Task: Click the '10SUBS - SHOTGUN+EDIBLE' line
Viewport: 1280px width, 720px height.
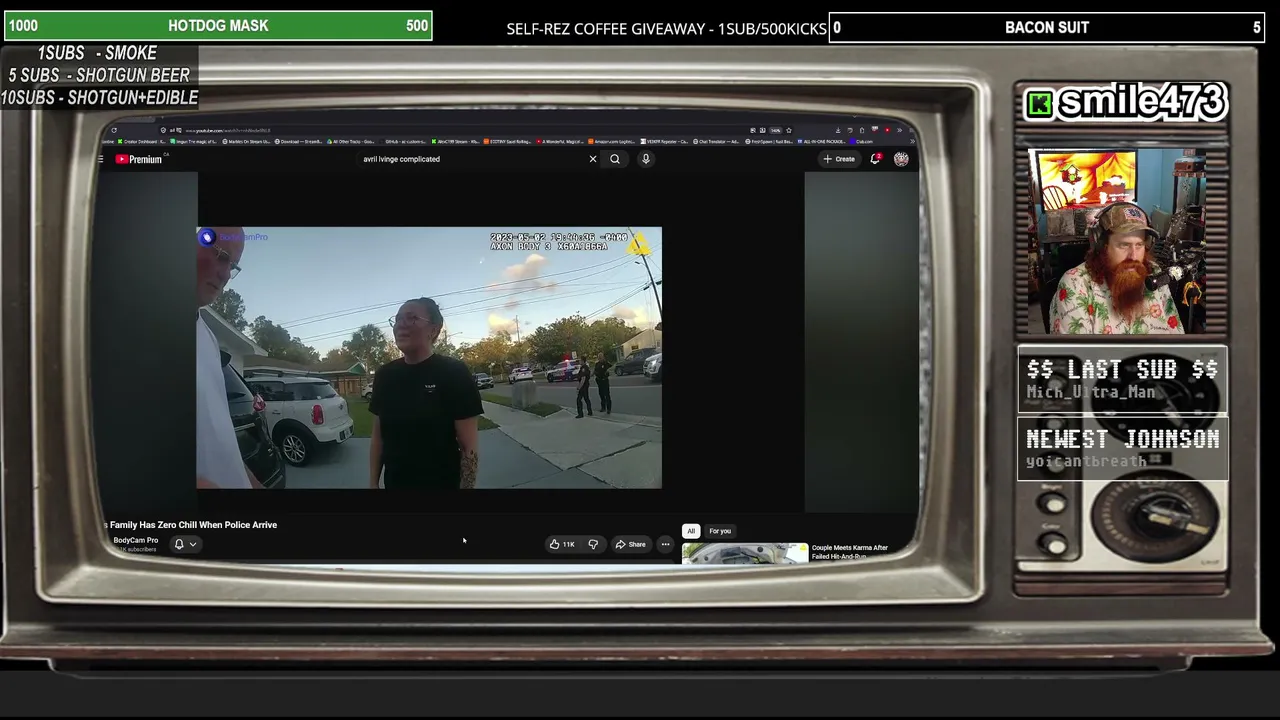Action: (99, 97)
